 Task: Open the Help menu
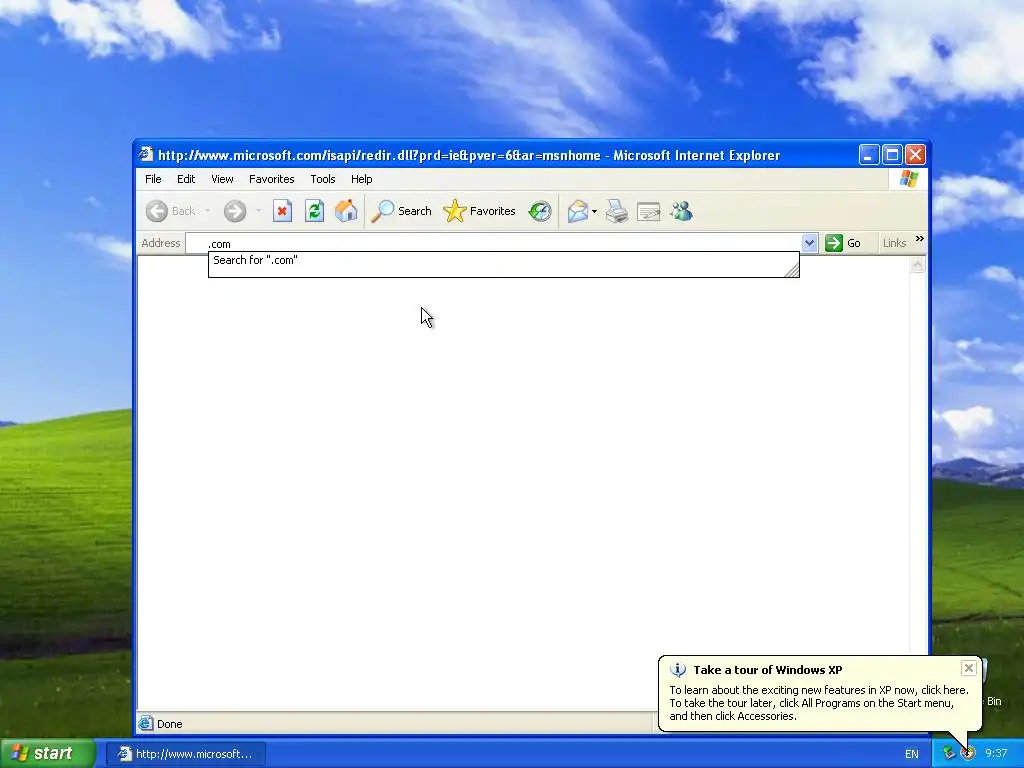361,179
